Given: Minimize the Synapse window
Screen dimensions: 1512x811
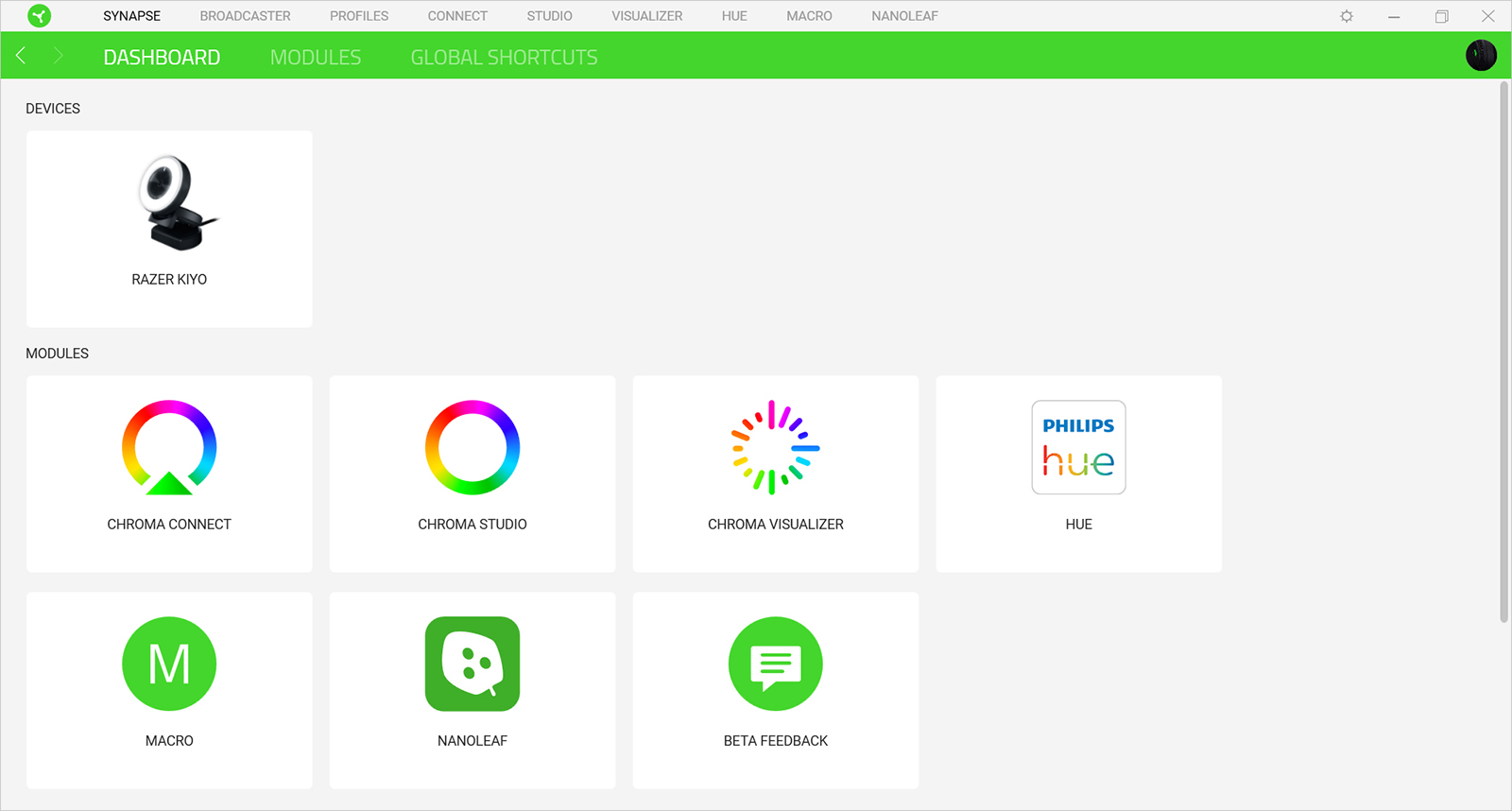Looking at the screenshot, I should point(1394,16).
